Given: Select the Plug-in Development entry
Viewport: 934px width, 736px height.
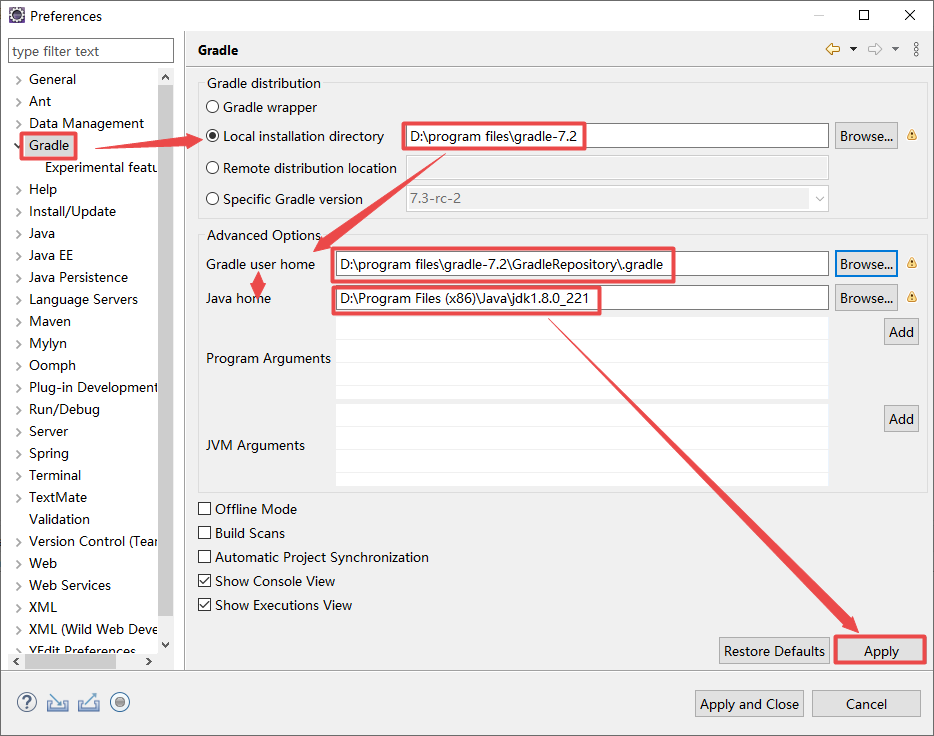Looking at the screenshot, I should pos(93,388).
